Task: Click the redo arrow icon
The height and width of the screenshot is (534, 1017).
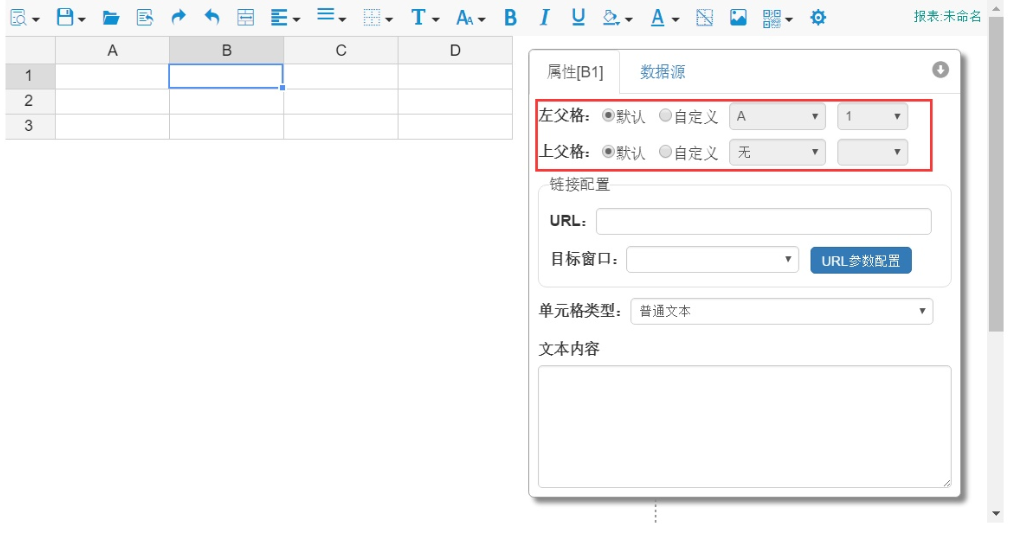Action: pos(178,17)
